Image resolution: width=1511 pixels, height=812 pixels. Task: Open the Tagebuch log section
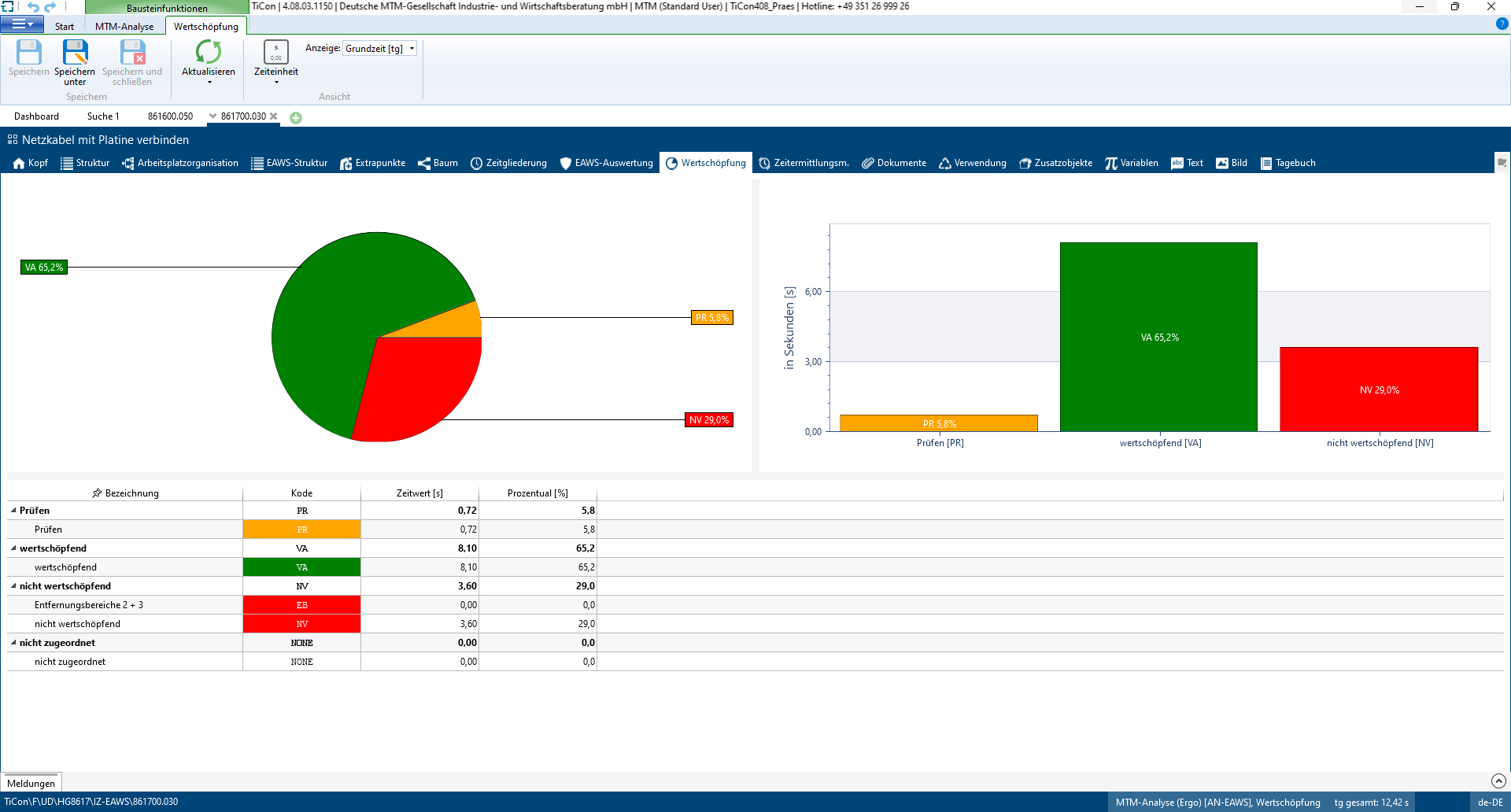[x=1287, y=163]
